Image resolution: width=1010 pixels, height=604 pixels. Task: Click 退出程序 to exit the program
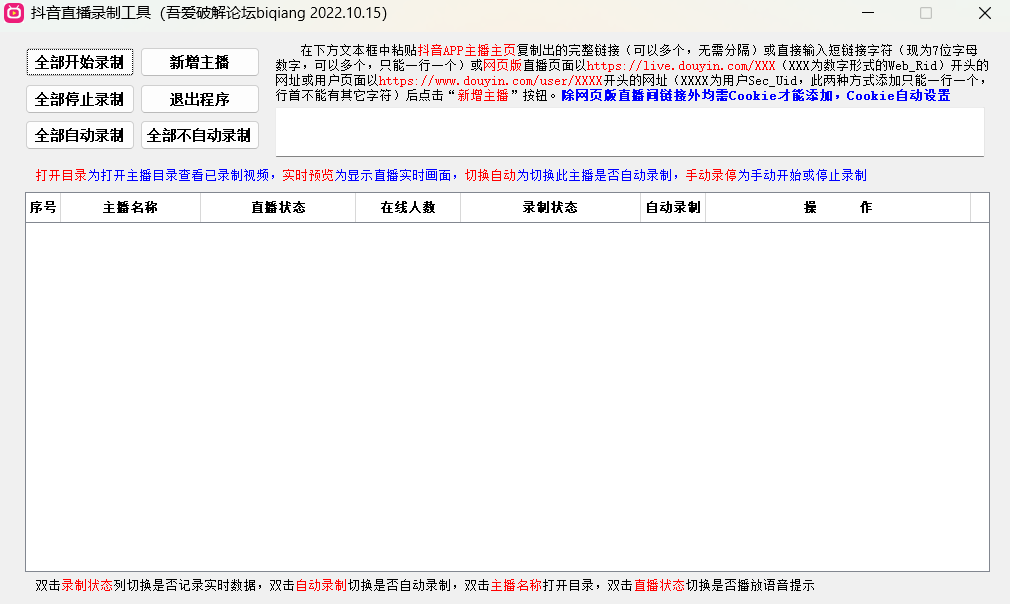[200, 99]
